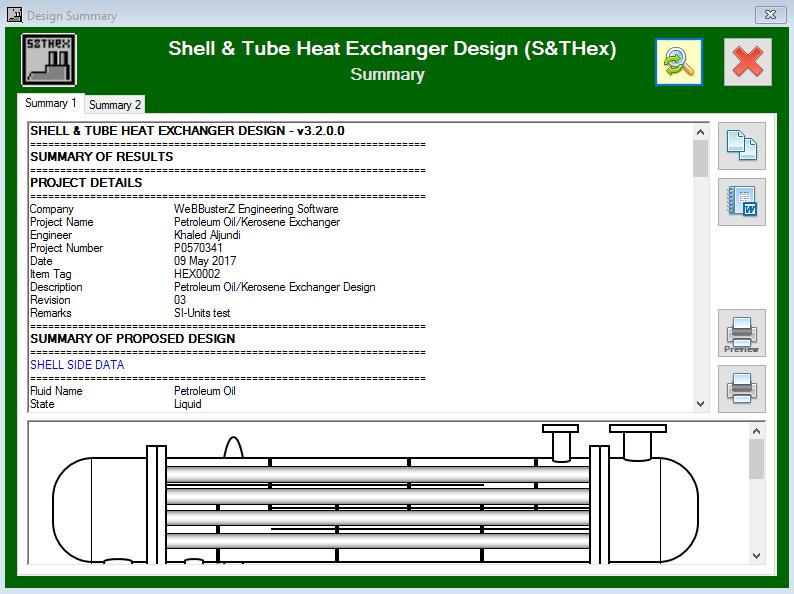
Task: Click the red X exit icon
Action: tap(747, 62)
